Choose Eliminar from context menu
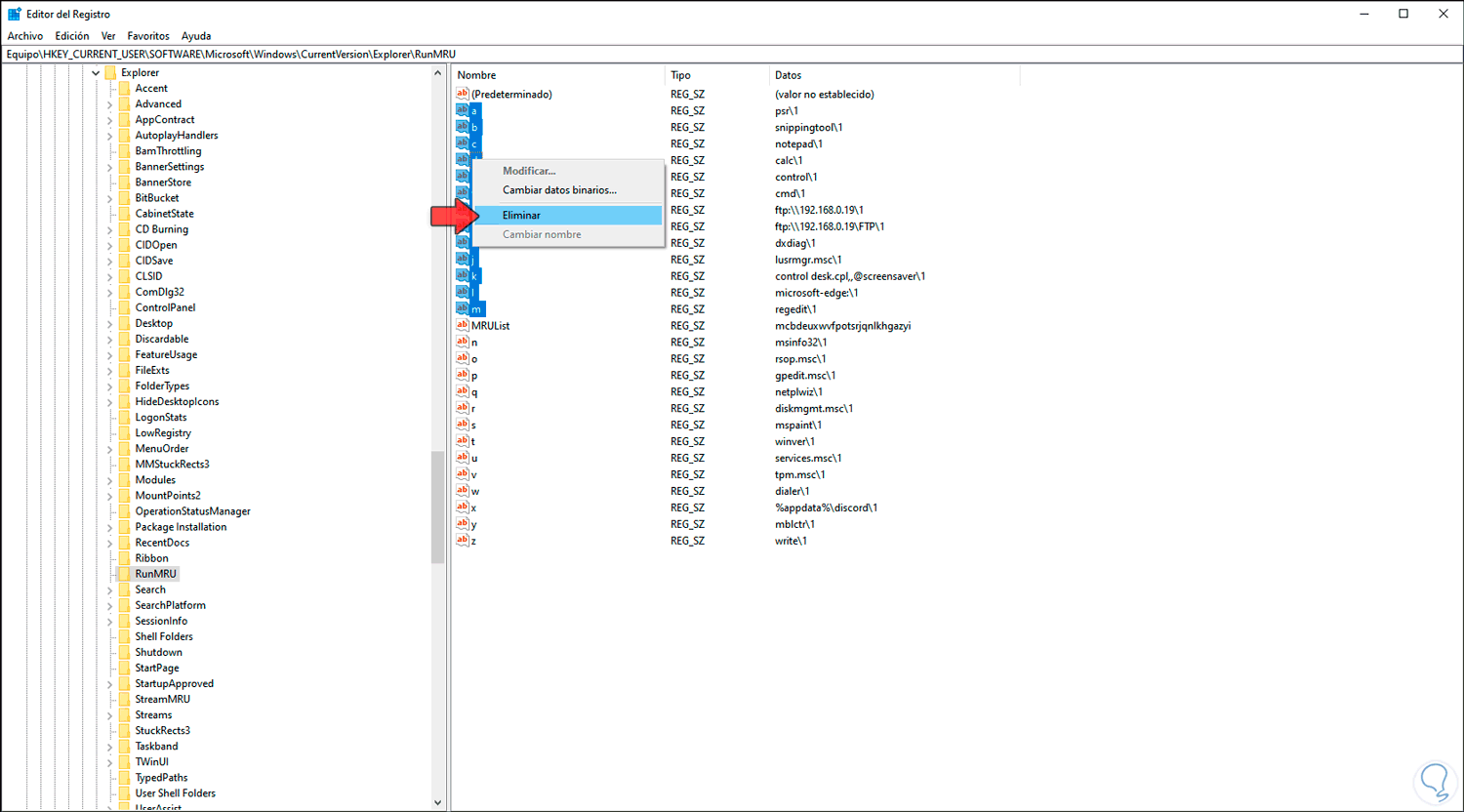 [521, 215]
